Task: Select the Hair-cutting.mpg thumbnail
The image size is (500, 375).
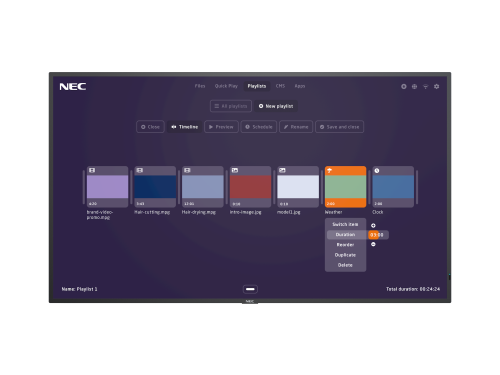Action: click(155, 187)
